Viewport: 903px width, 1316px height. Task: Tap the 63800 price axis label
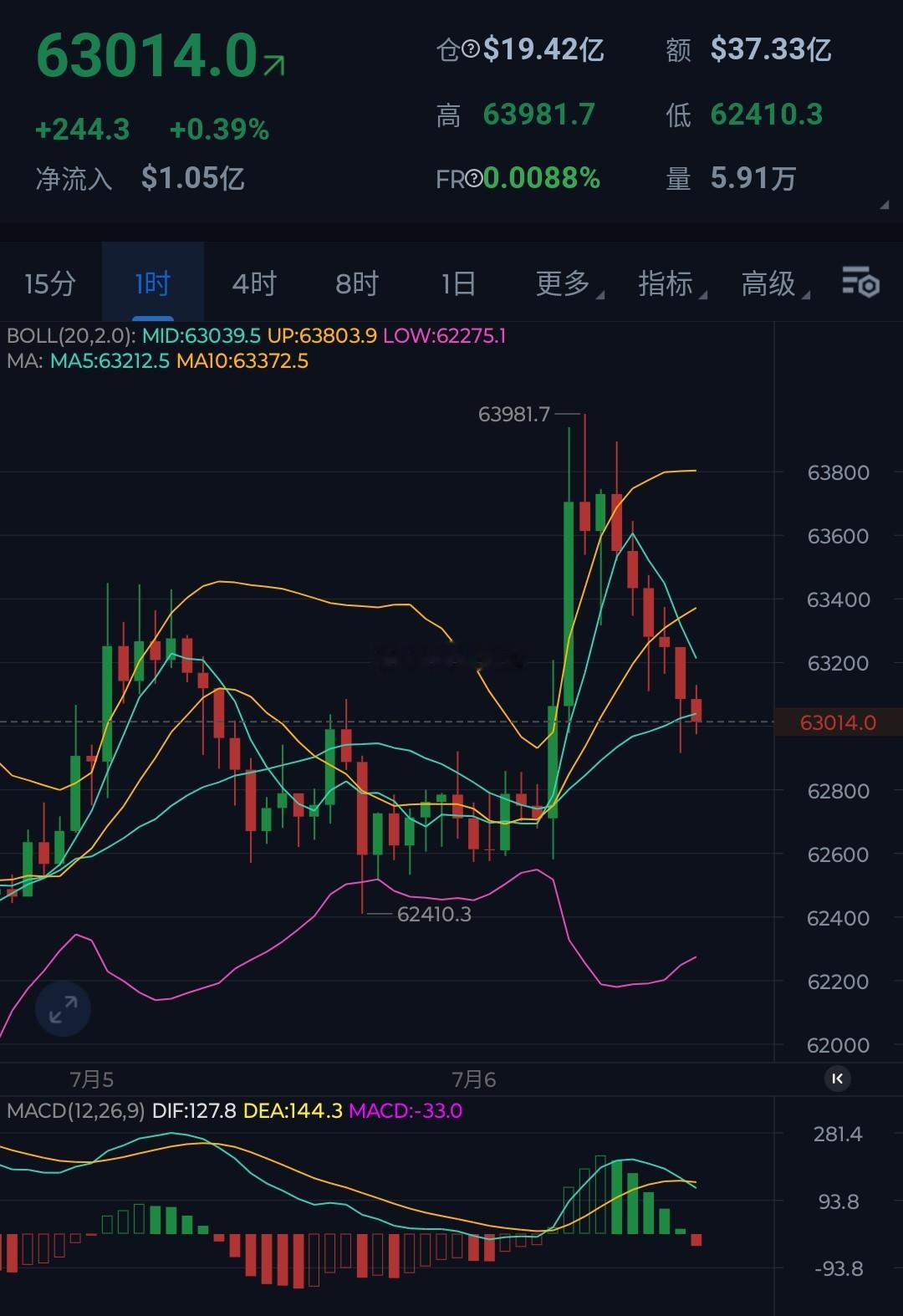839,472
